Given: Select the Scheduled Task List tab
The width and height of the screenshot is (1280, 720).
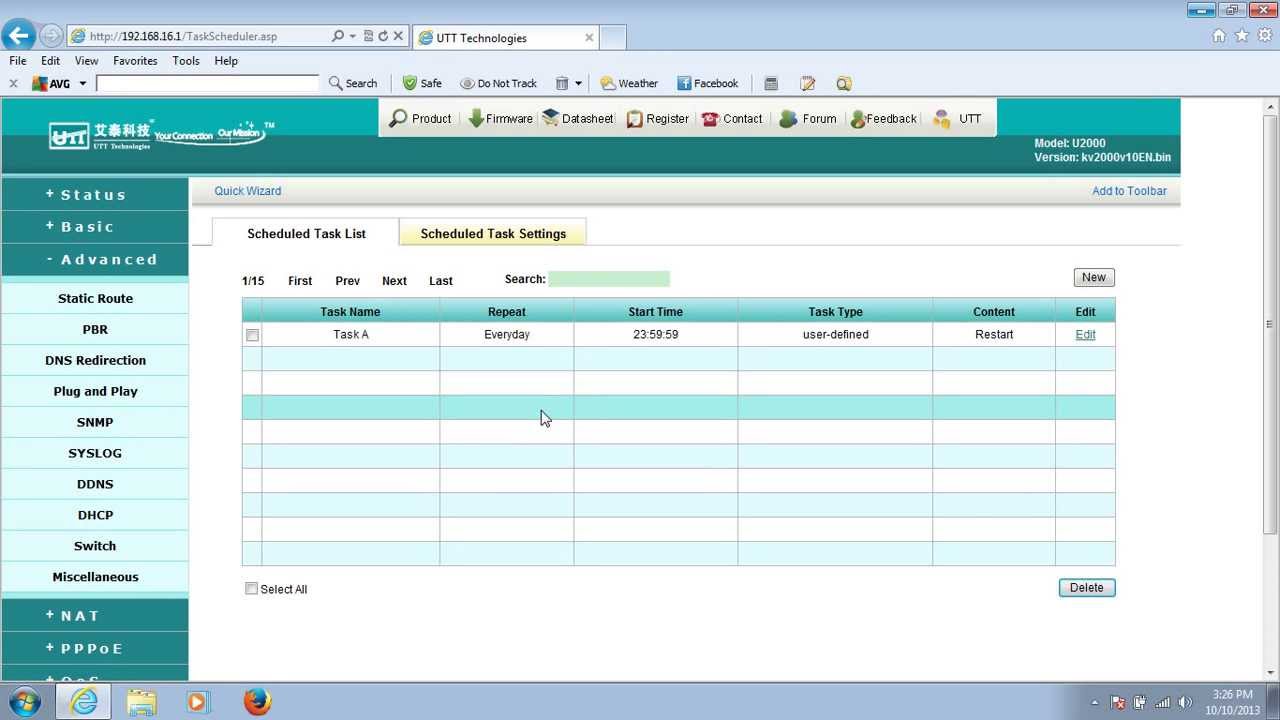Looking at the screenshot, I should pyautogui.click(x=306, y=233).
